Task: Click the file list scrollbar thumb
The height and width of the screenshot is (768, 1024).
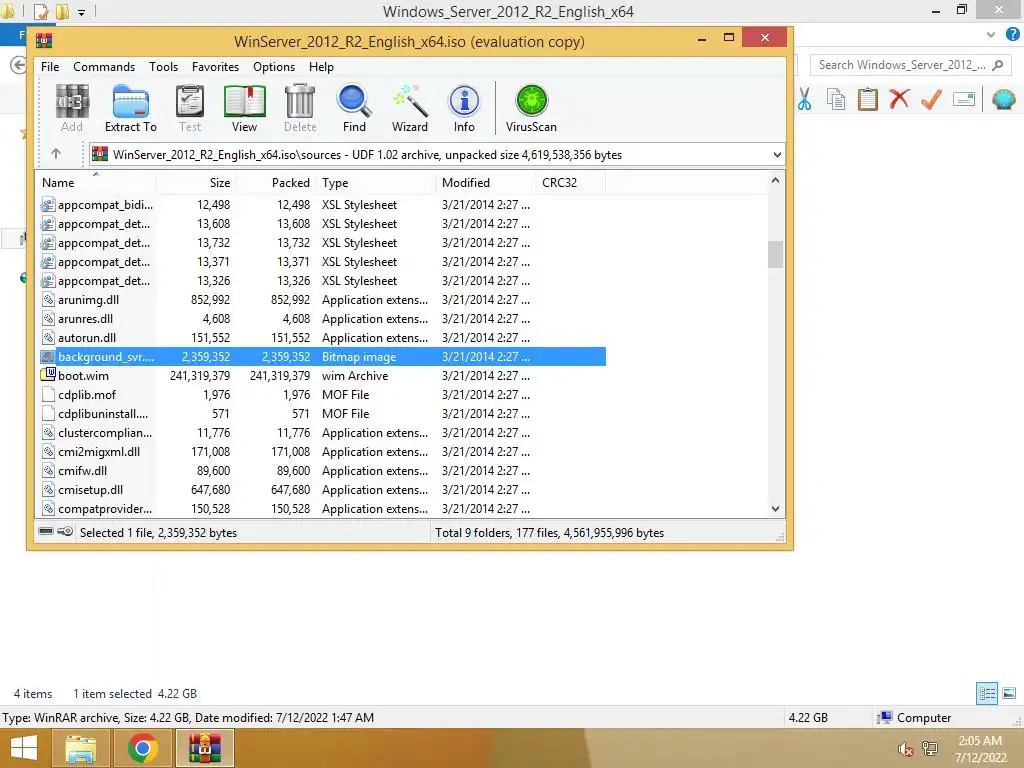Action: pos(775,254)
